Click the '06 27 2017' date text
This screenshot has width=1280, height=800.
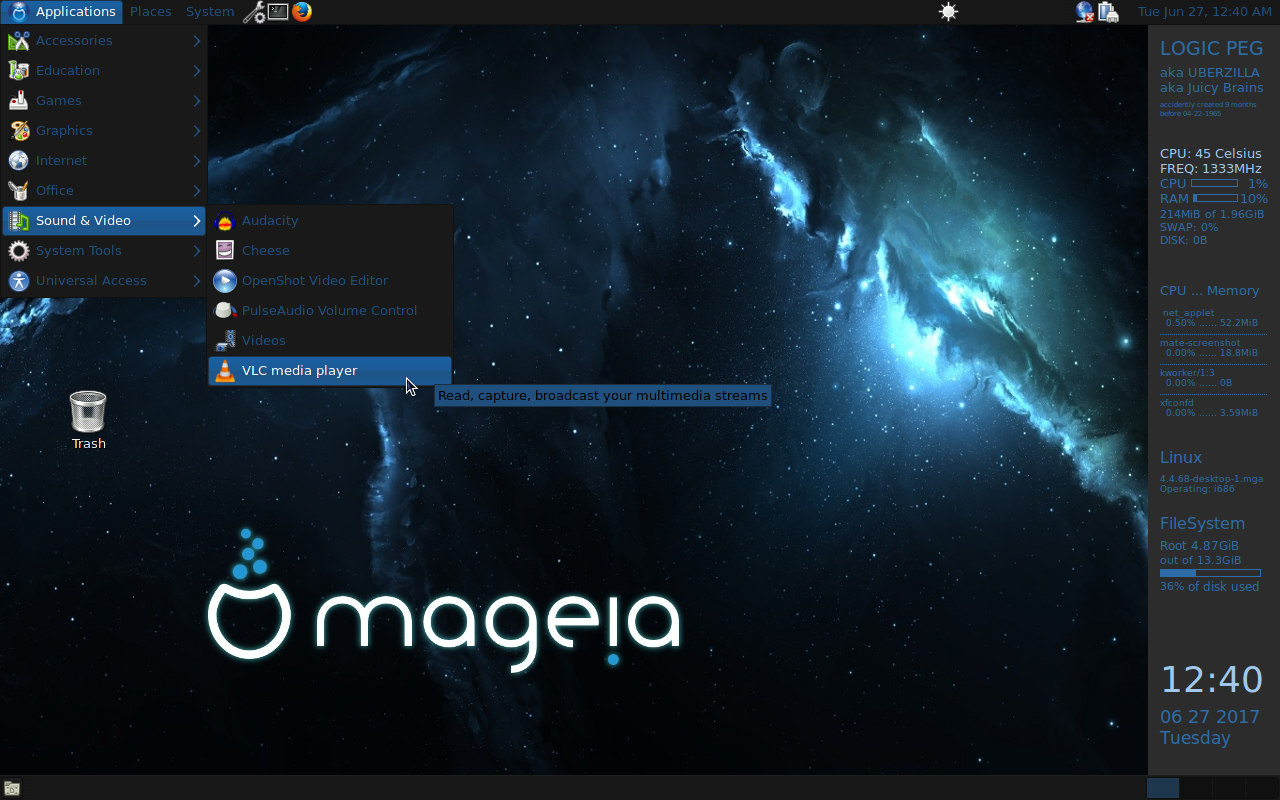1210,717
